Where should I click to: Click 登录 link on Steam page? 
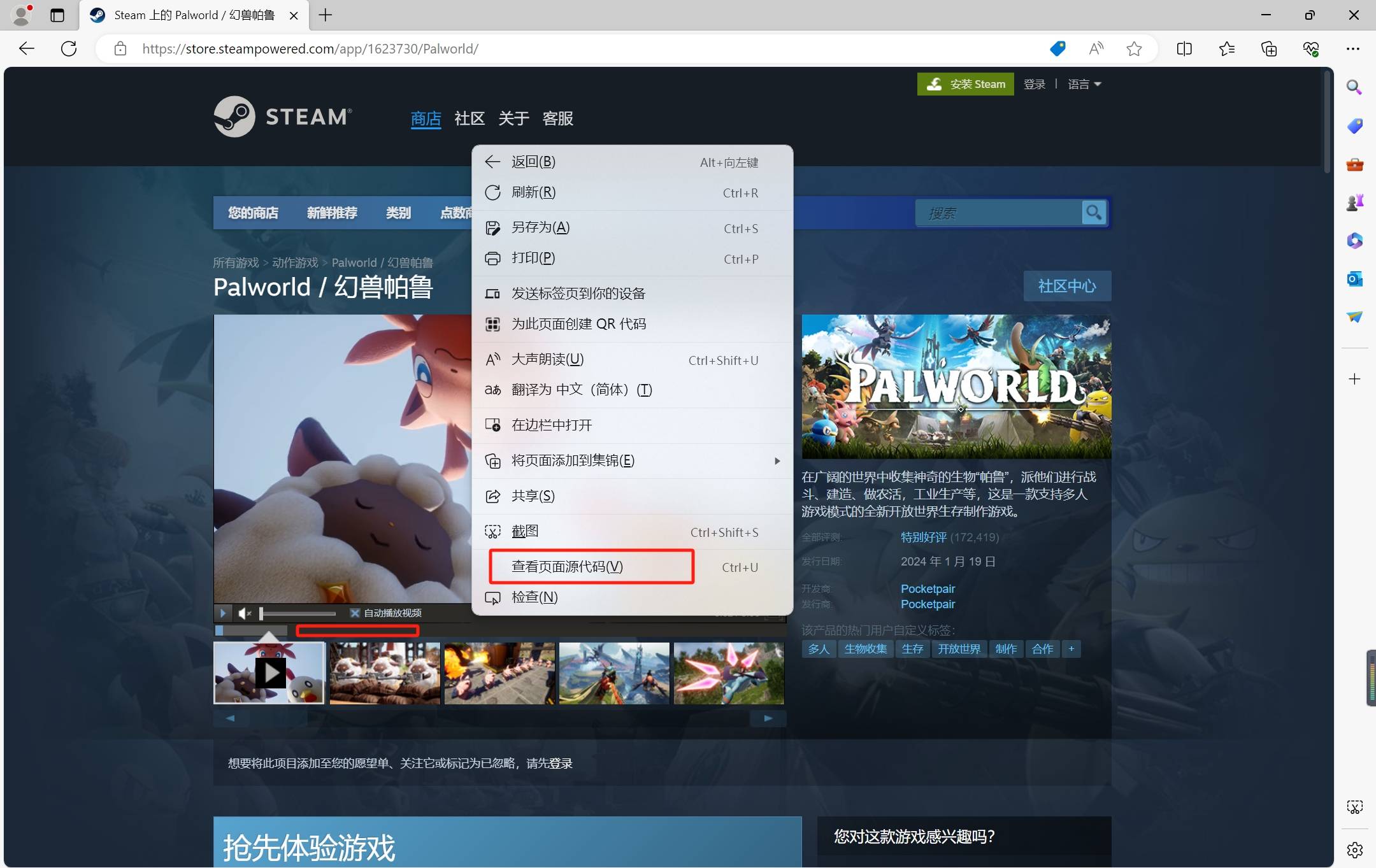click(1035, 83)
